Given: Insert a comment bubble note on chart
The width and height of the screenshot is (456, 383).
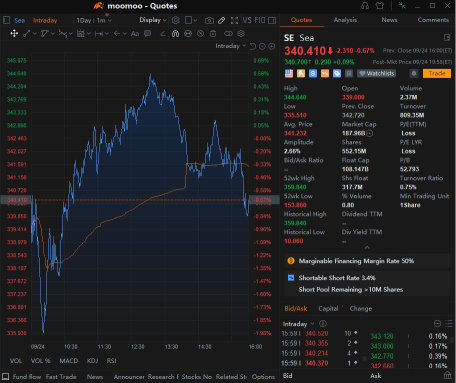Looking at the screenshot, I should tap(147, 33).
